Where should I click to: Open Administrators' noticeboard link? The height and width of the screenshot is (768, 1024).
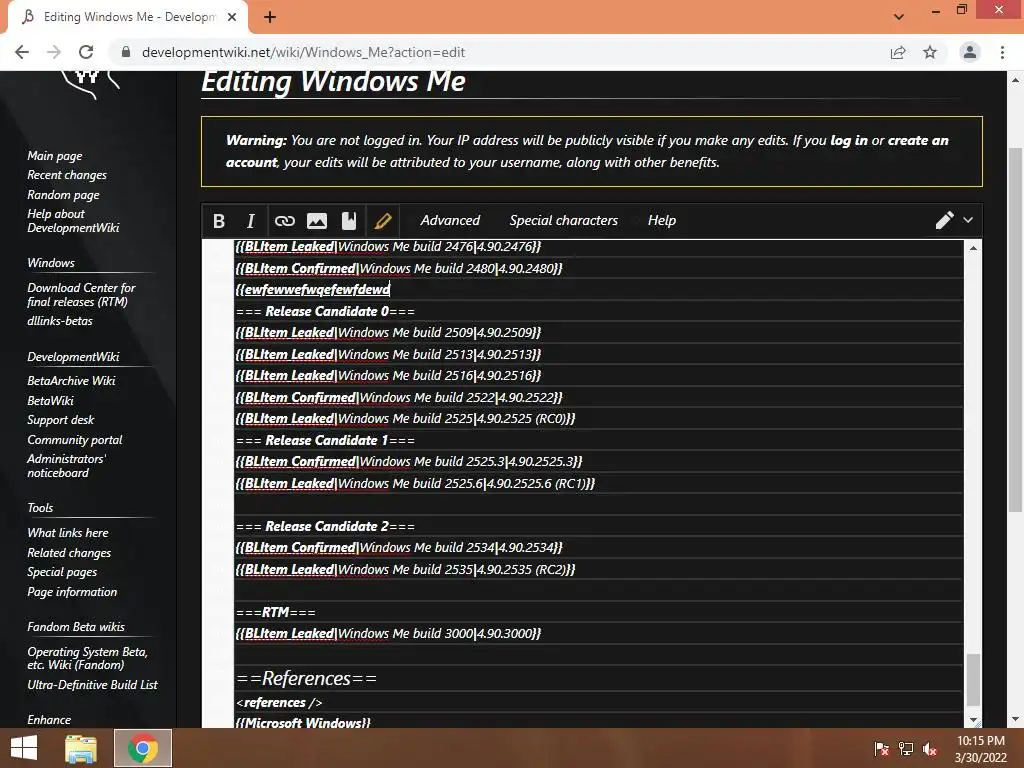tap(66, 466)
